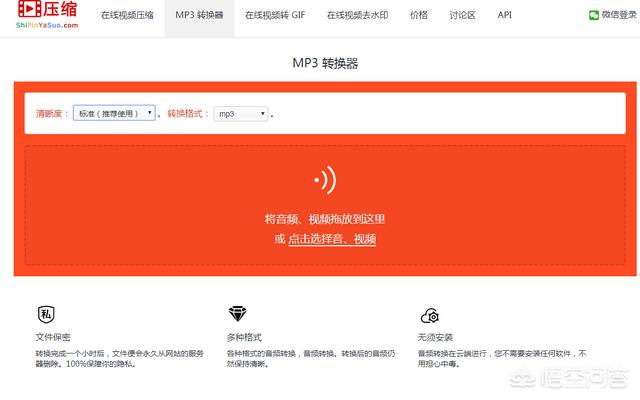Viewport: 640px width, 400px height.
Task: Click the 悟空问答 watermark logo
Action: pos(580,378)
